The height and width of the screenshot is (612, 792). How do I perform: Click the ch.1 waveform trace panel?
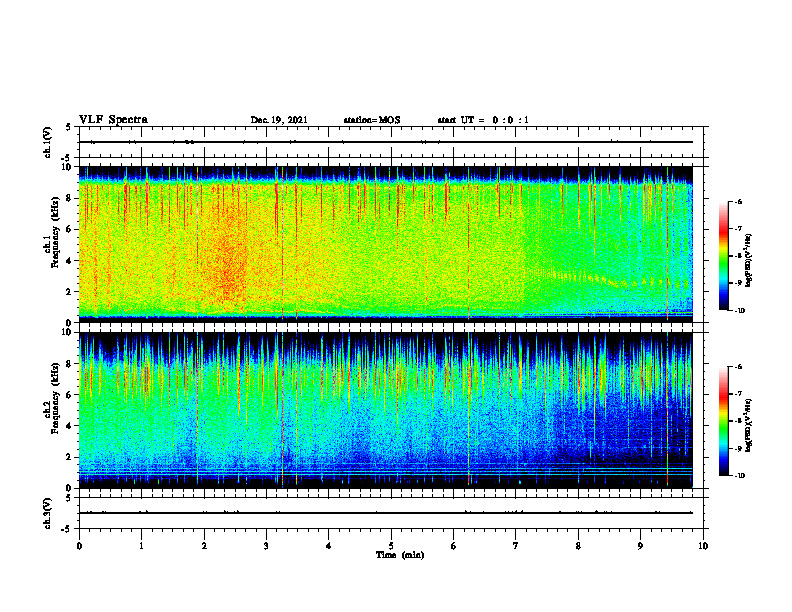pyautogui.click(x=391, y=142)
